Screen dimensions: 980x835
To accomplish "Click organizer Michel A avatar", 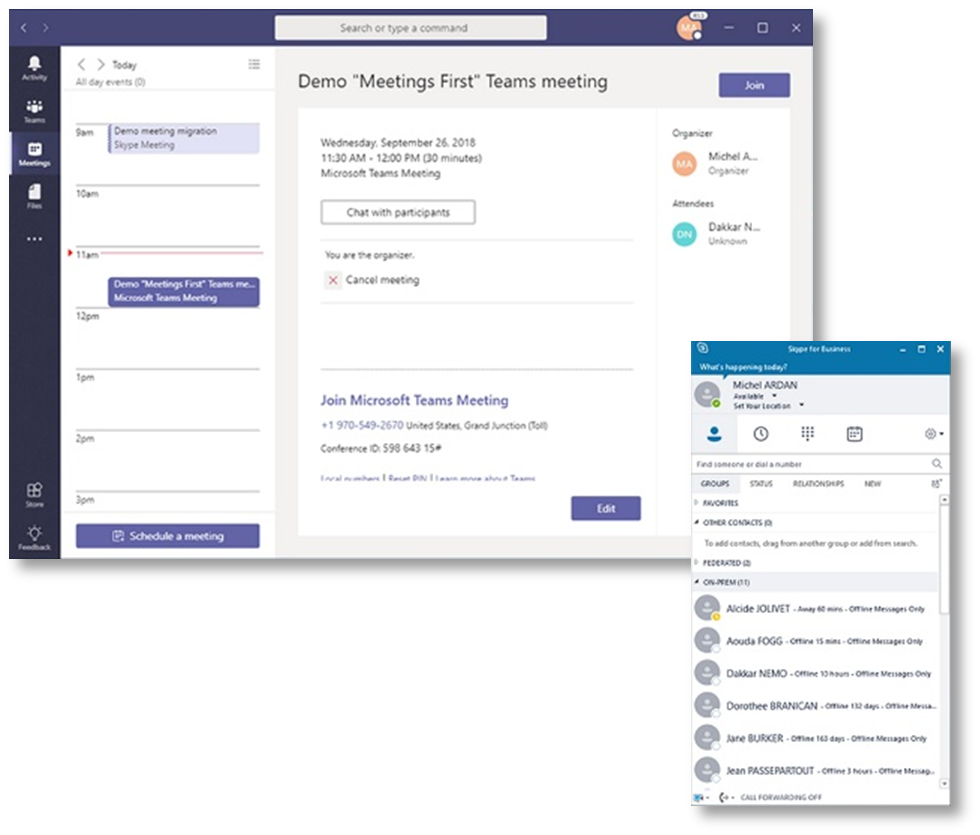I will click(x=684, y=164).
